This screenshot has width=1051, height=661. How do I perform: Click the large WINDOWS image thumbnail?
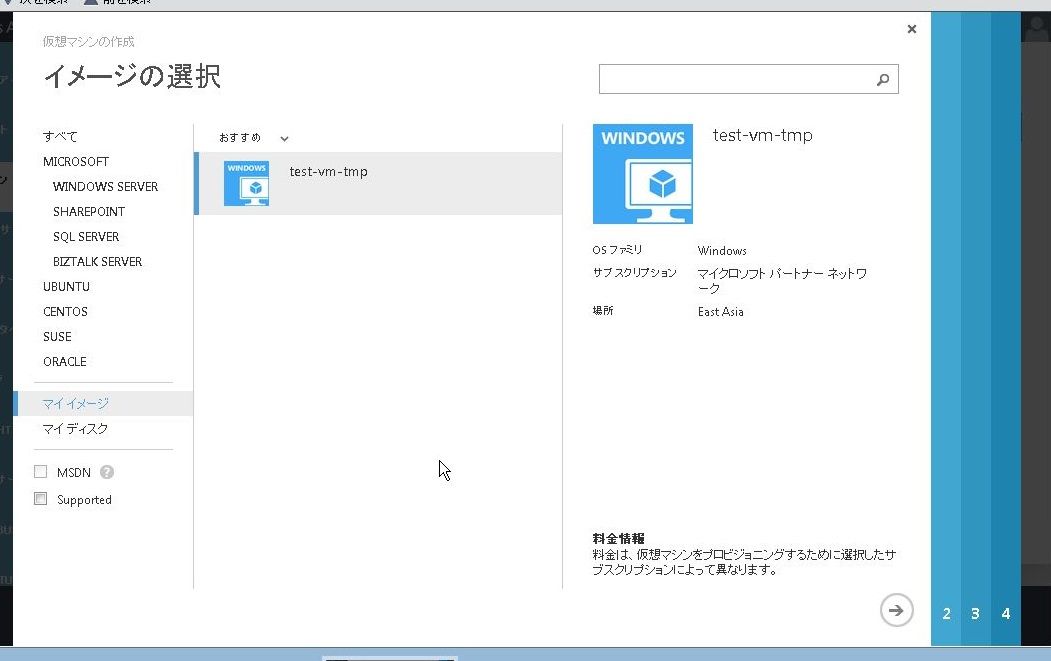pyautogui.click(x=643, y=174)
